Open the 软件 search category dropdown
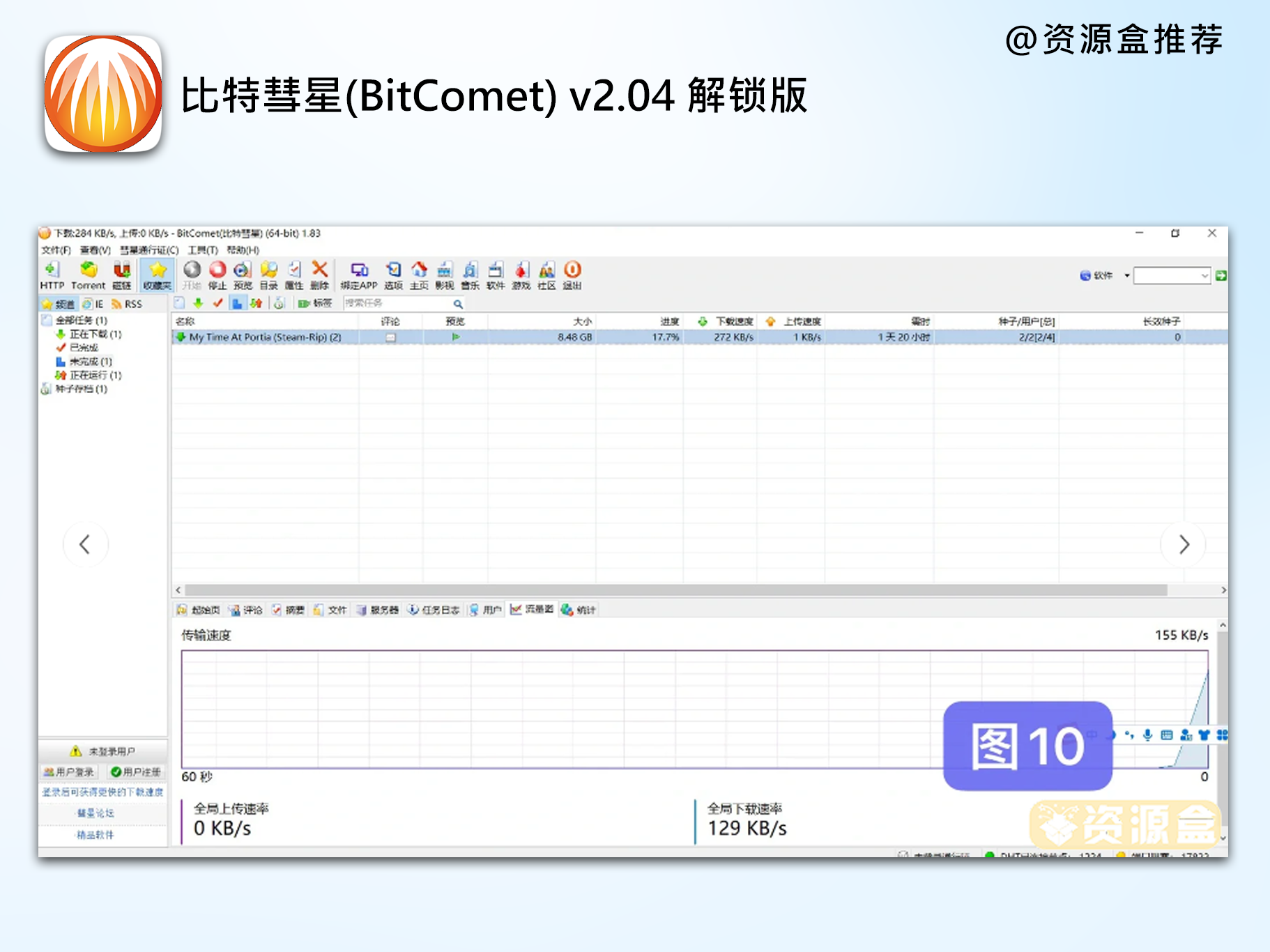Viewport: 1270px width, 952px height. tap(1105, 275)
